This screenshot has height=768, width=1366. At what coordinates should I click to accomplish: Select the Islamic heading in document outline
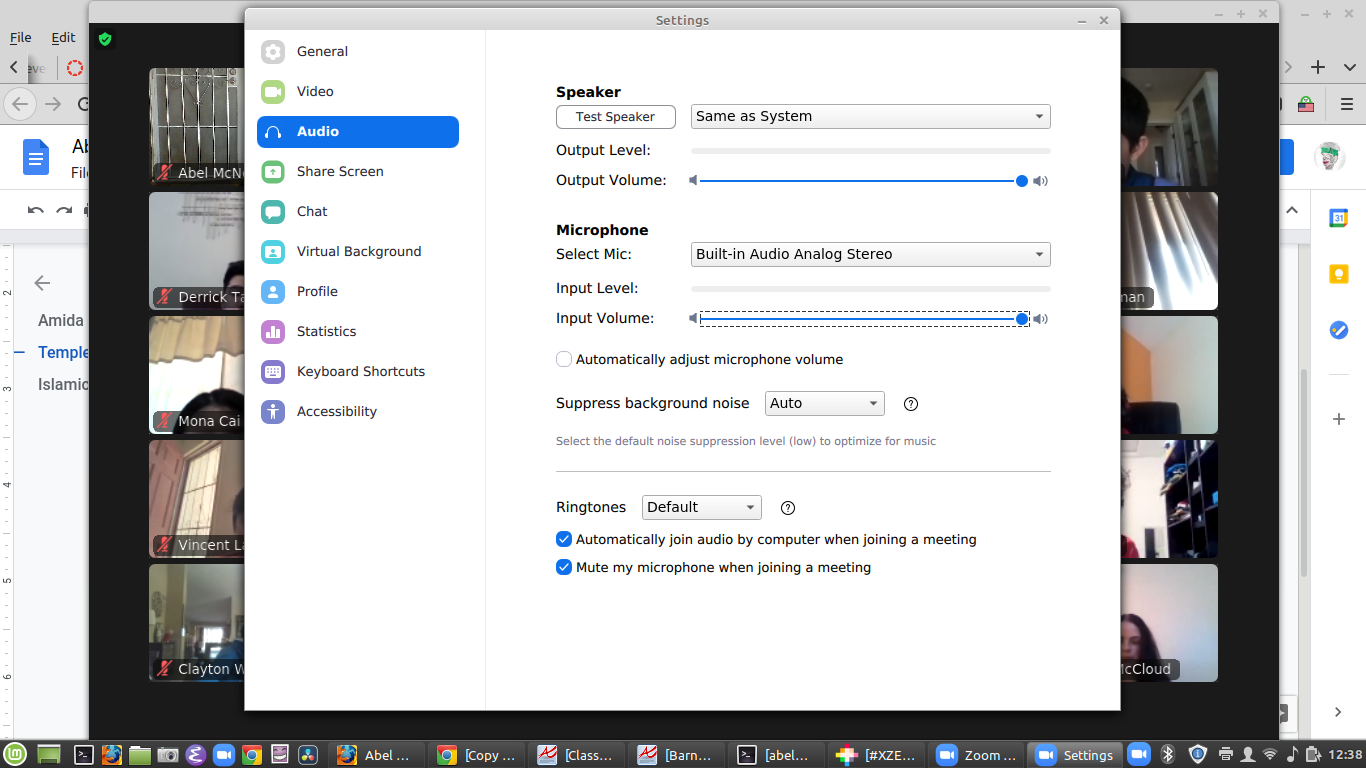(x=63, y=384)
